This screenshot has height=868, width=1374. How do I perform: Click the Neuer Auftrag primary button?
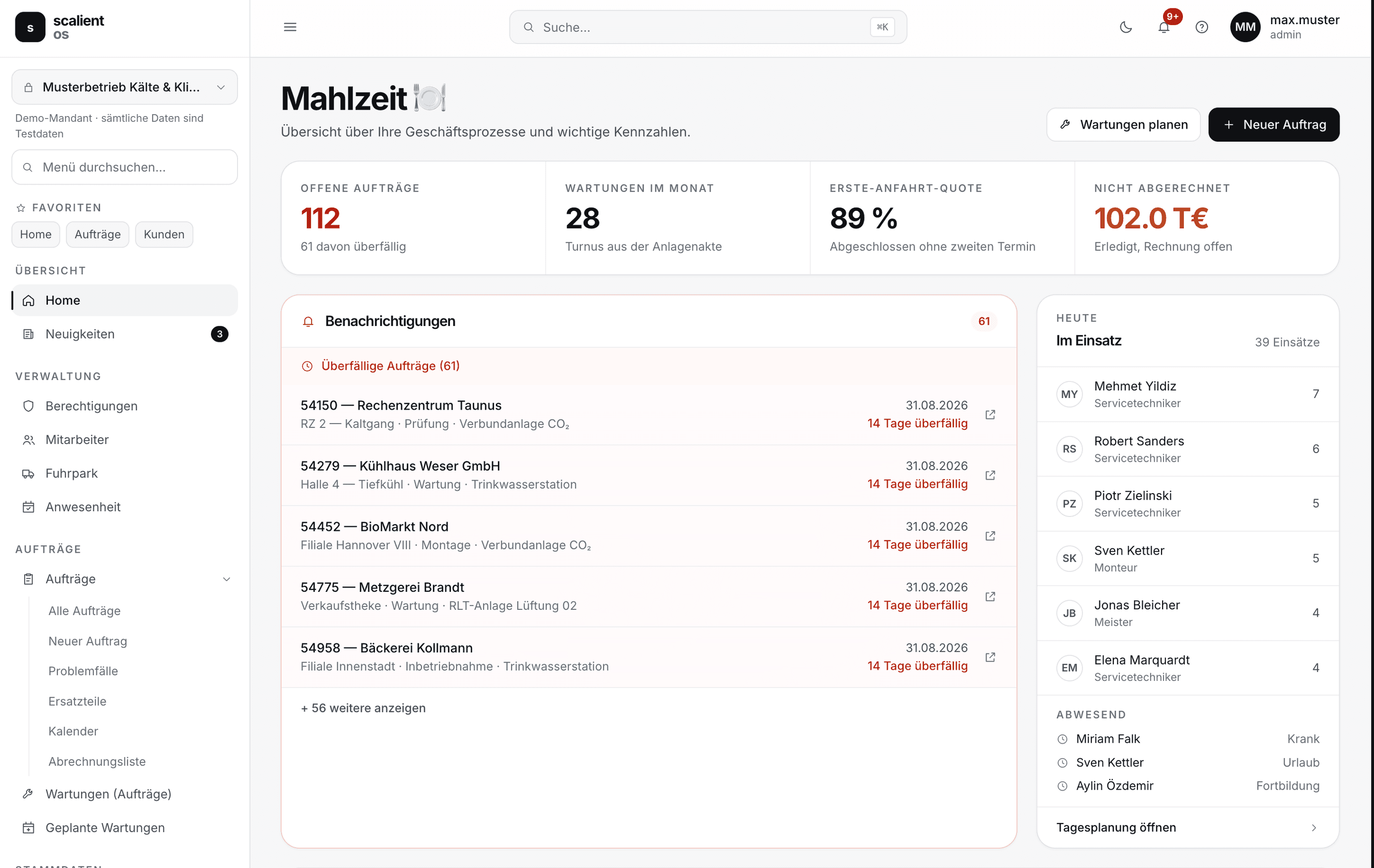pos(1273,124)
